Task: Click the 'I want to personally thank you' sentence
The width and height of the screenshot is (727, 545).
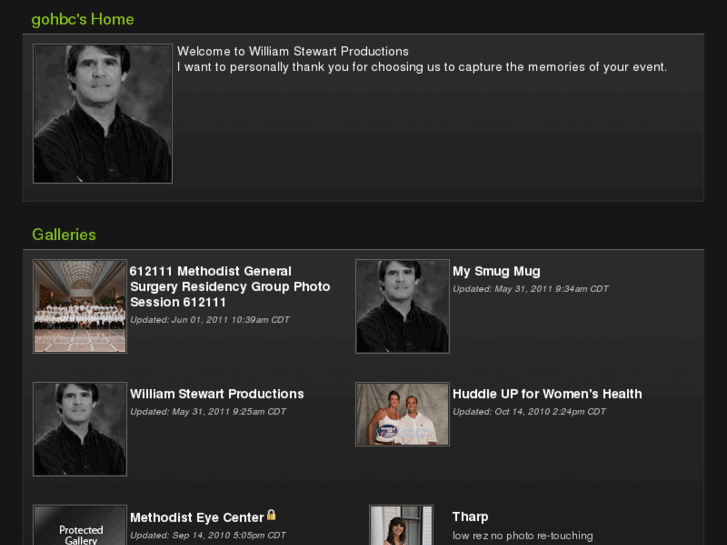Action: click(x=422, y=67)
